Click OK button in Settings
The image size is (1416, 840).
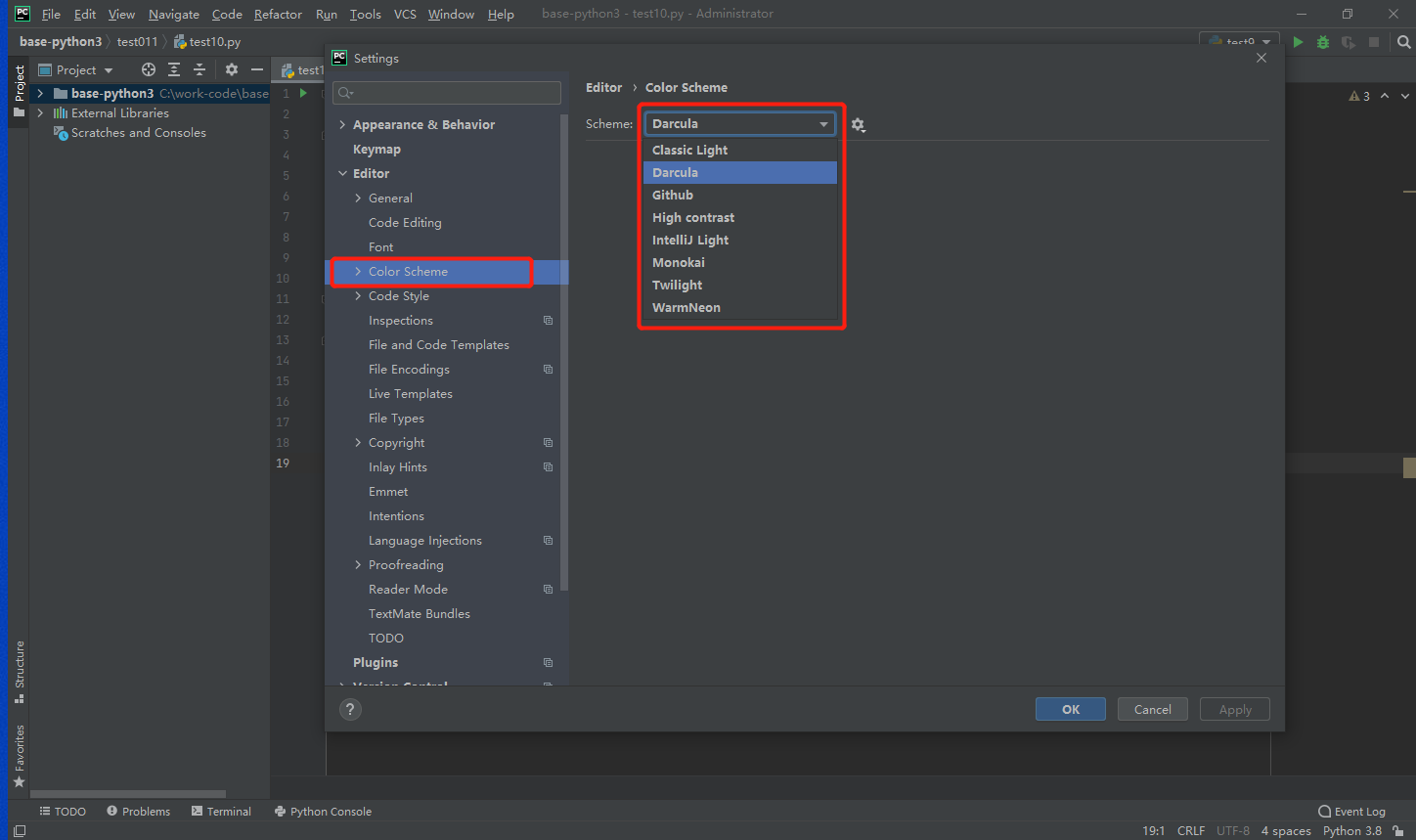(x=1071, y=709)
